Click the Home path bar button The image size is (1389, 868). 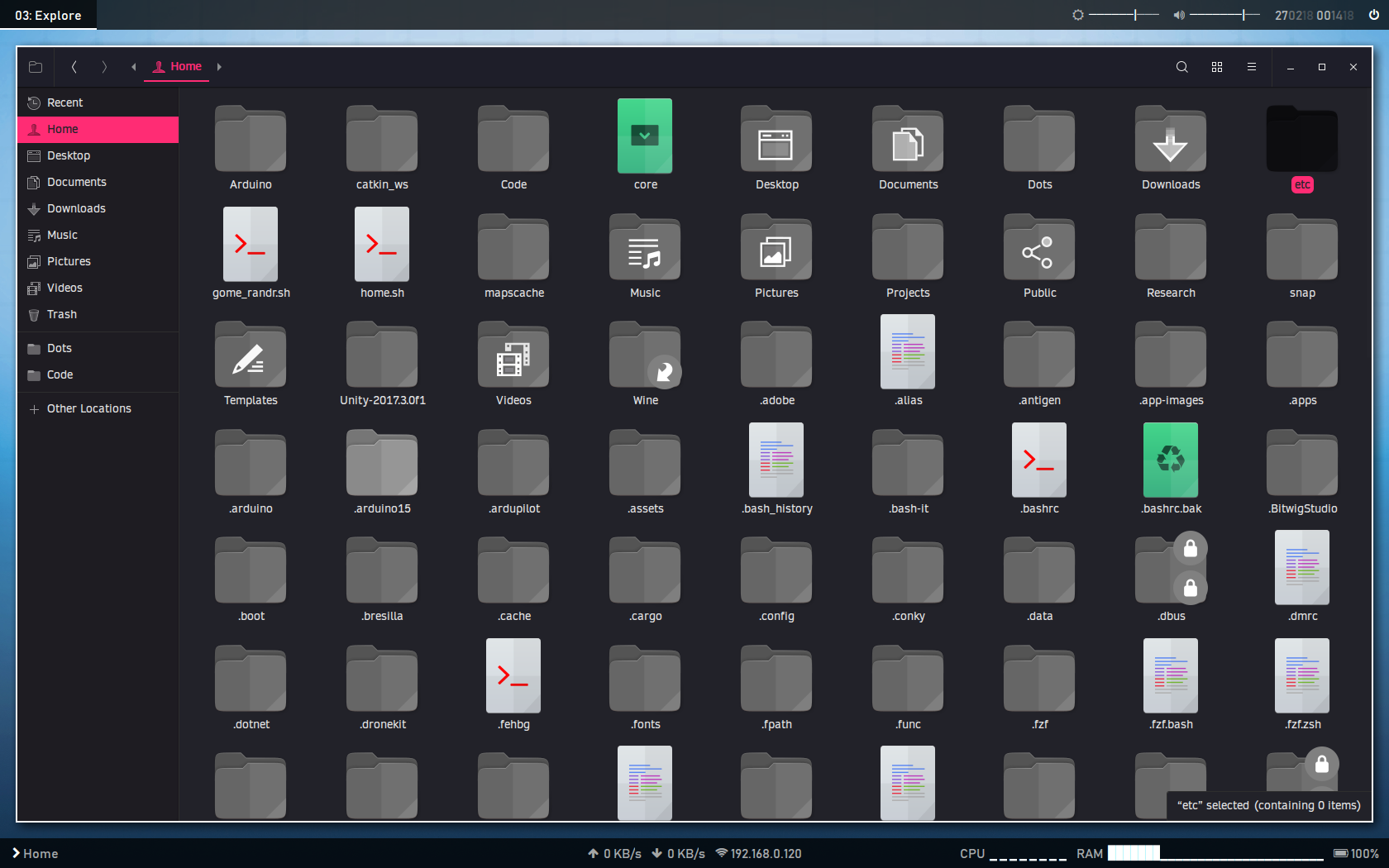177,67
